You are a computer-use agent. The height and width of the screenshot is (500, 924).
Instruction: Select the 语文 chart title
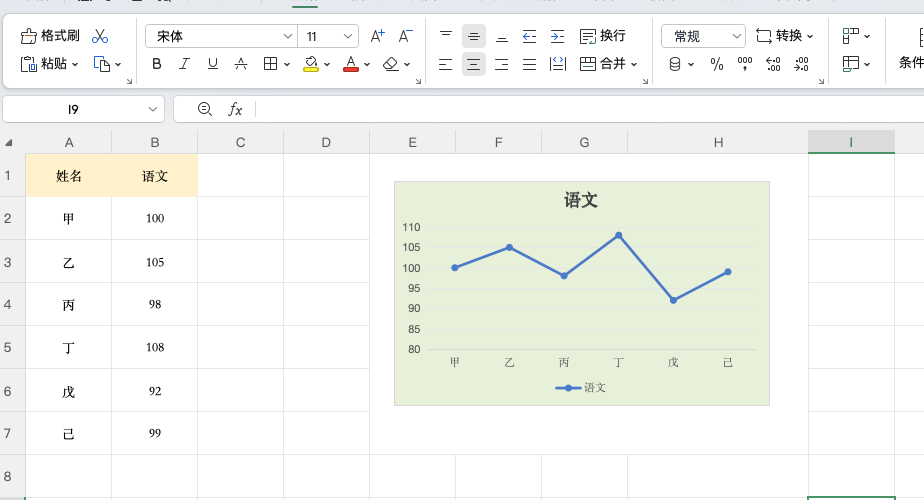581,200
